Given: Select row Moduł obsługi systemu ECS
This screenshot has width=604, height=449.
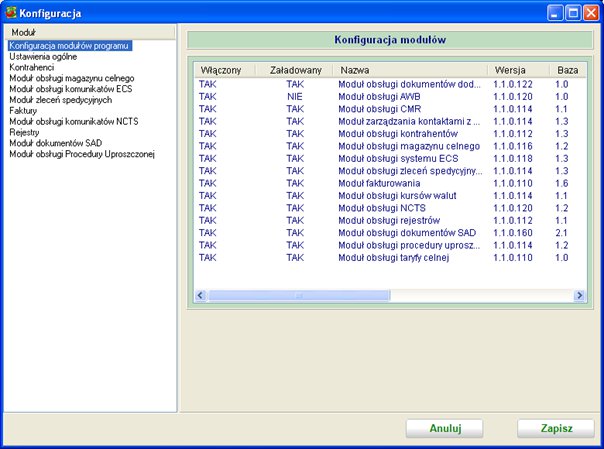Looking at the screenshot, I should (390, 159).
